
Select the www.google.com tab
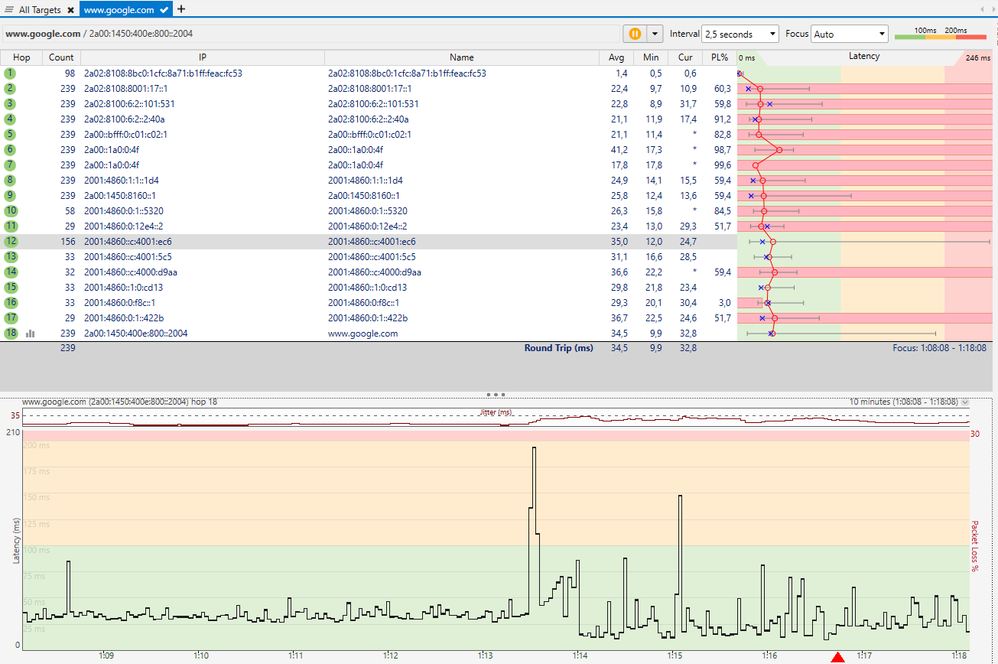click(119, 10)
